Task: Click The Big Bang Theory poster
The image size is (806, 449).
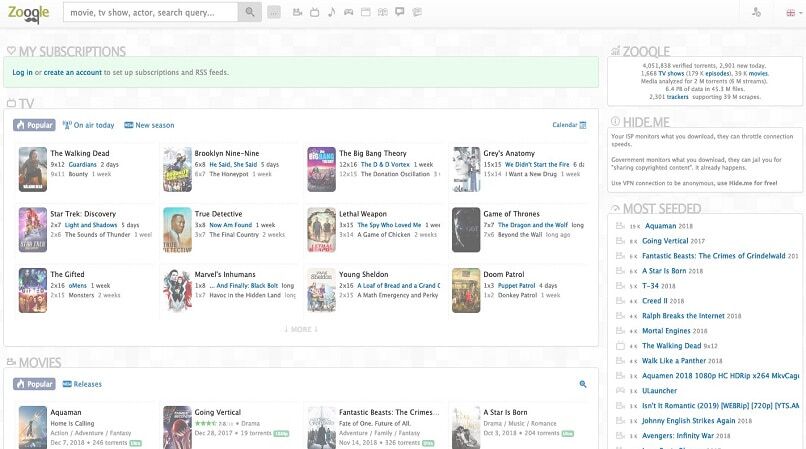Action: pyautogui.click(x=321, y=169)
